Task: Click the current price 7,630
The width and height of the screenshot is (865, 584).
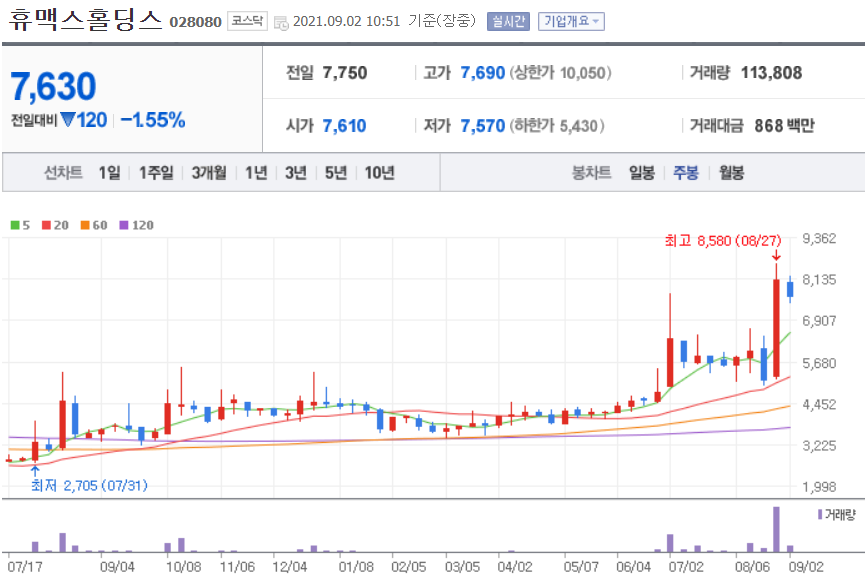Action: point(54,87)
